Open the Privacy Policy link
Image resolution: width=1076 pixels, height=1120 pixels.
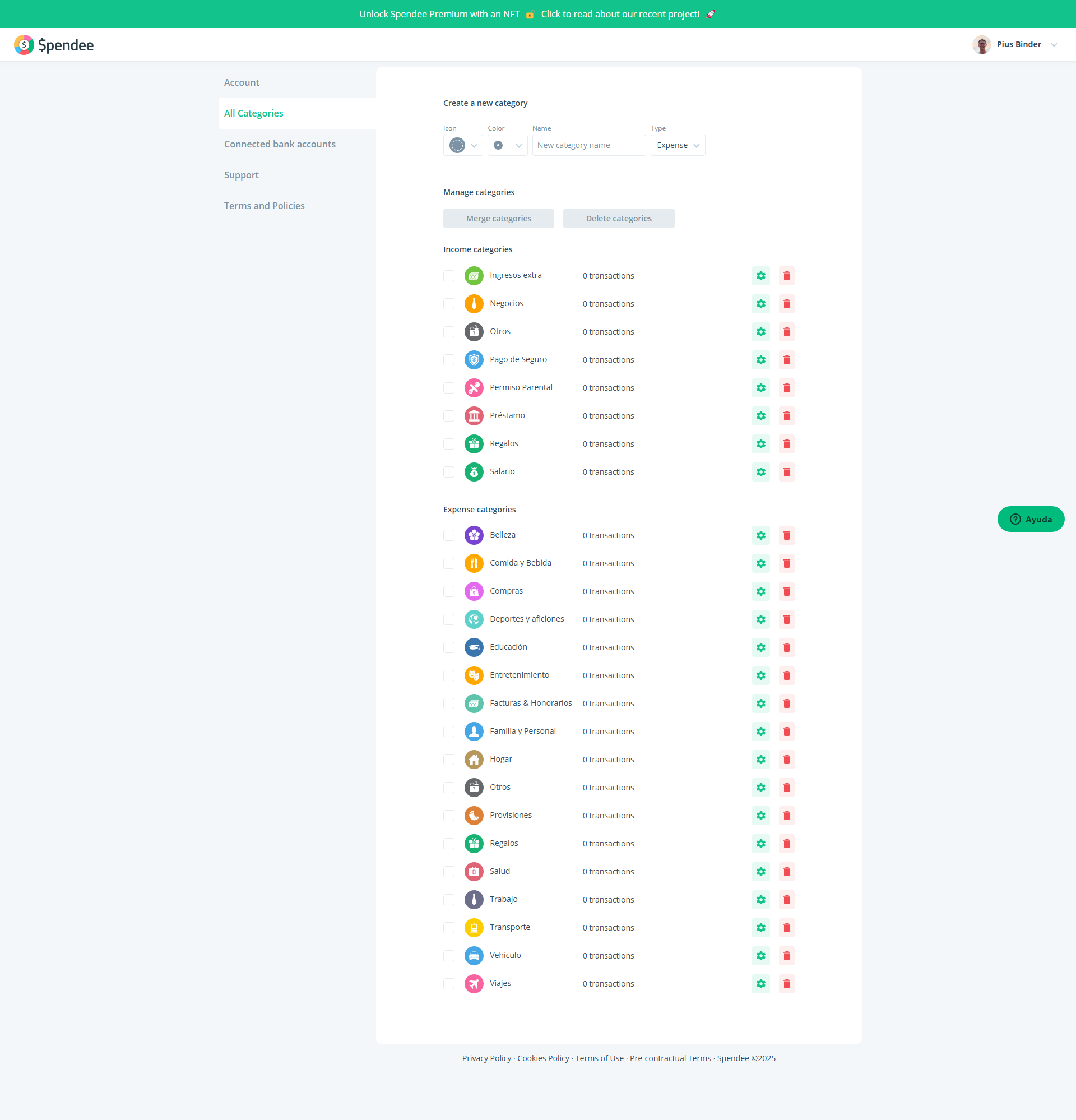click(486, 1058)
